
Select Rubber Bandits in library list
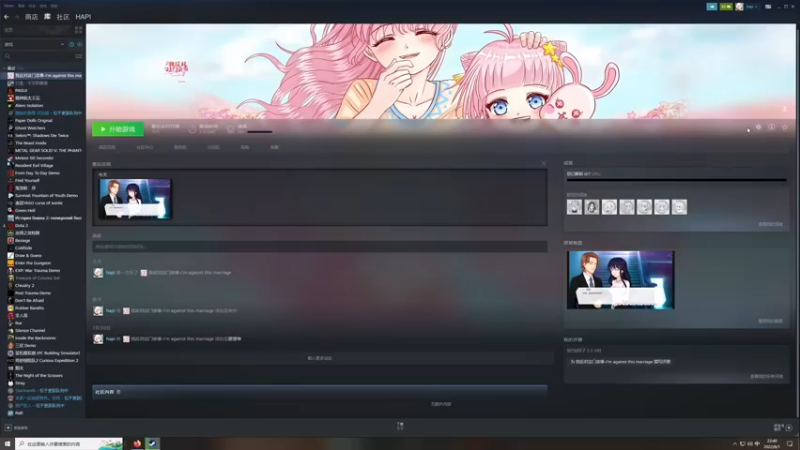(29, 308)
